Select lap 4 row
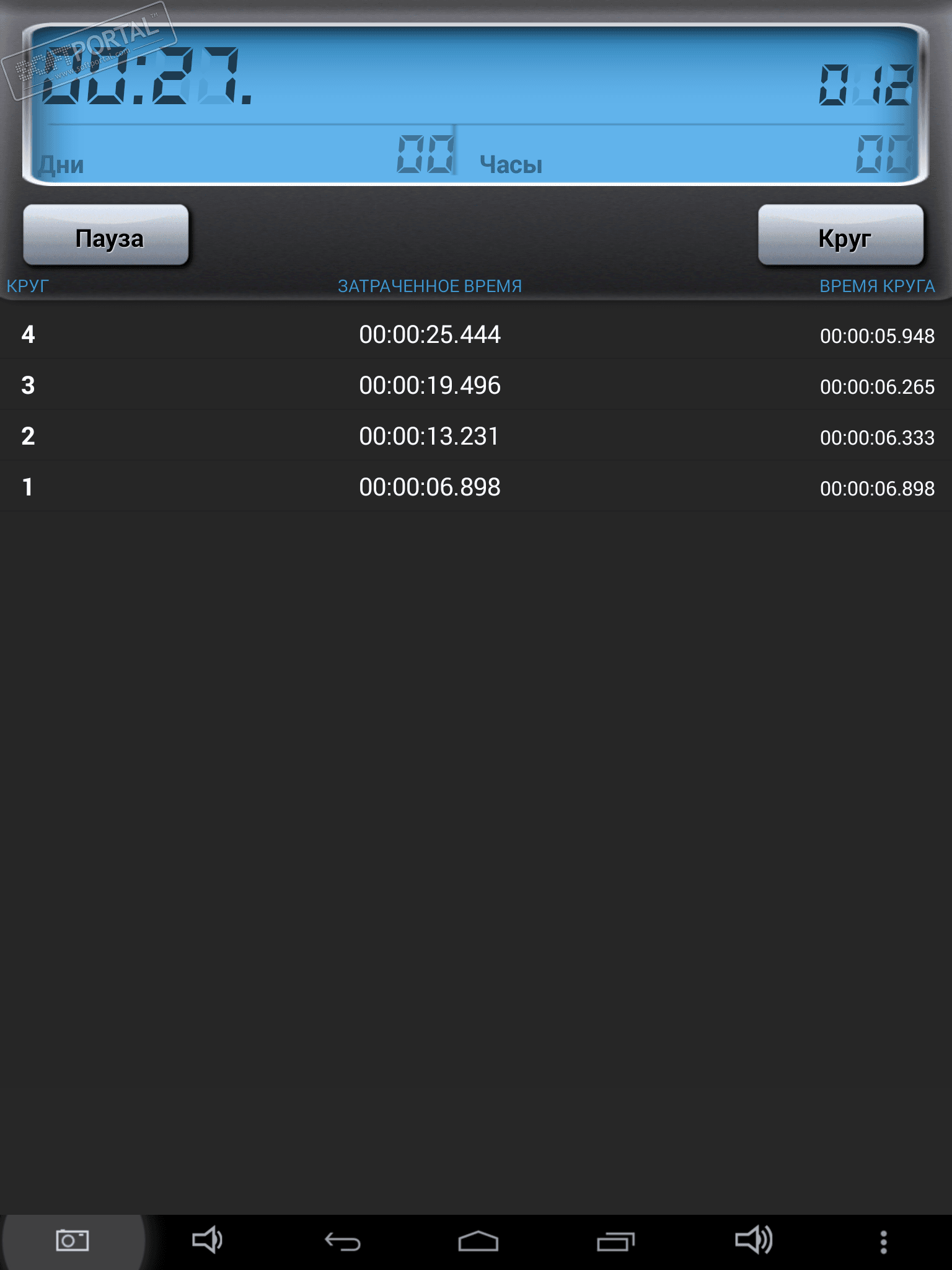This screenshot has width=952, height=1270. 476,335
